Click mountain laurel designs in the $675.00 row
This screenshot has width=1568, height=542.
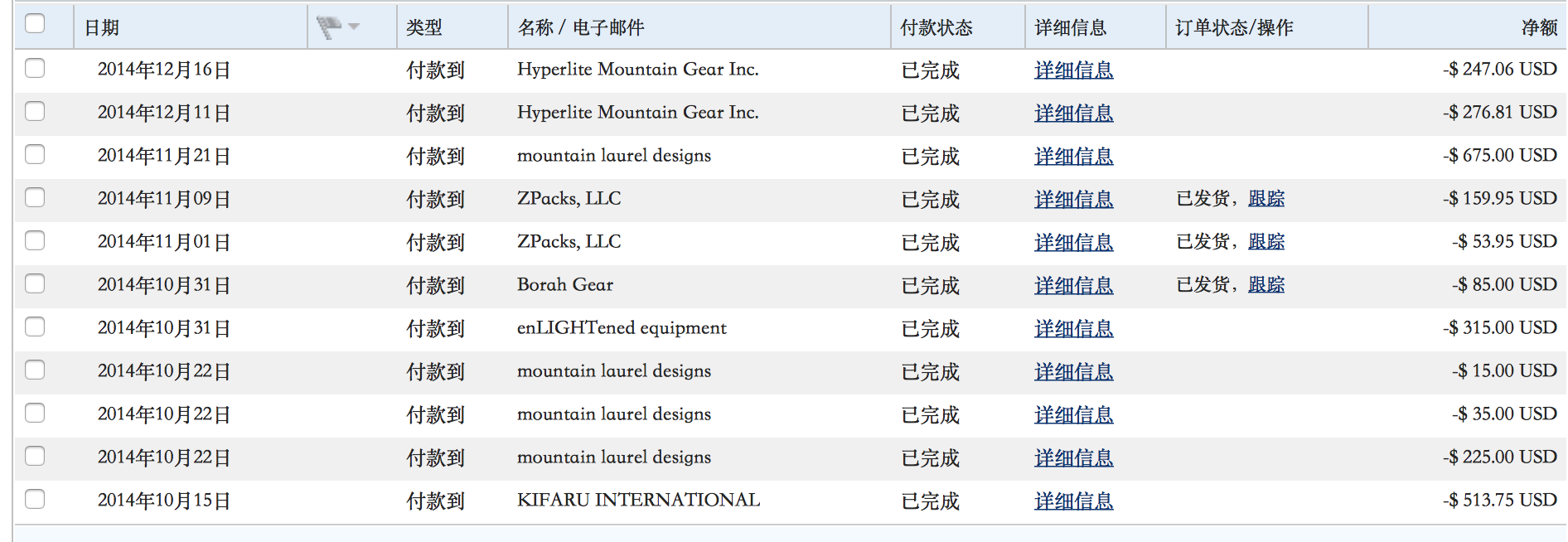[x=614, y=157]
